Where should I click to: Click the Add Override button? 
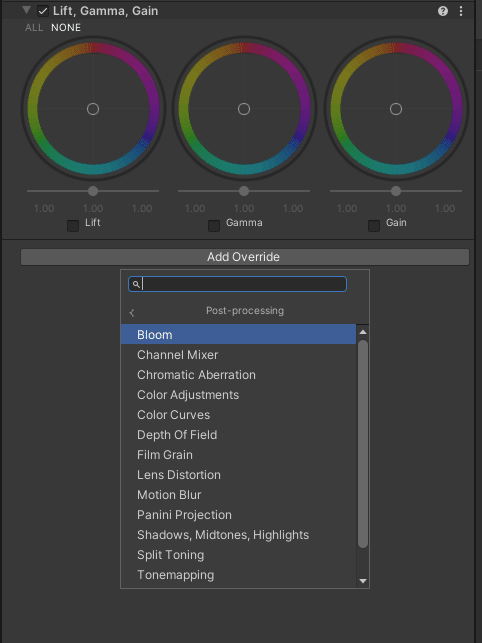[245, 257]
